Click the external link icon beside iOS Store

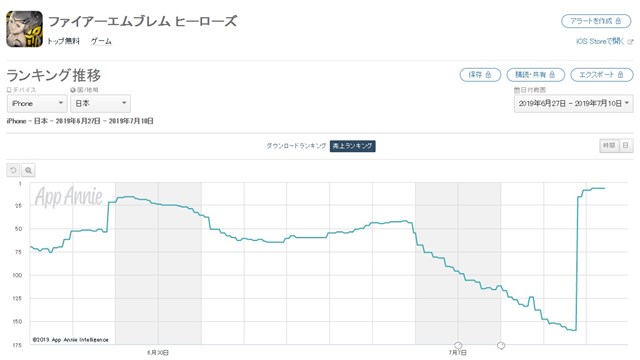pos(630,42)
